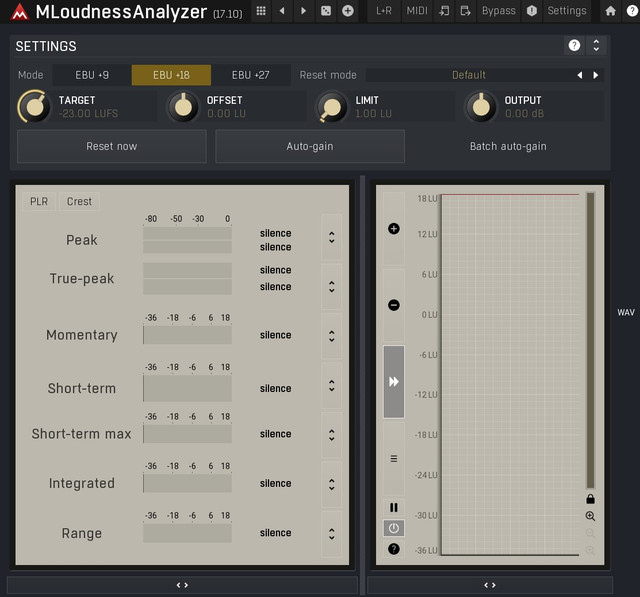640x597 pixels.
Task: Click the Output knob
Action: [x=480, y=107]
